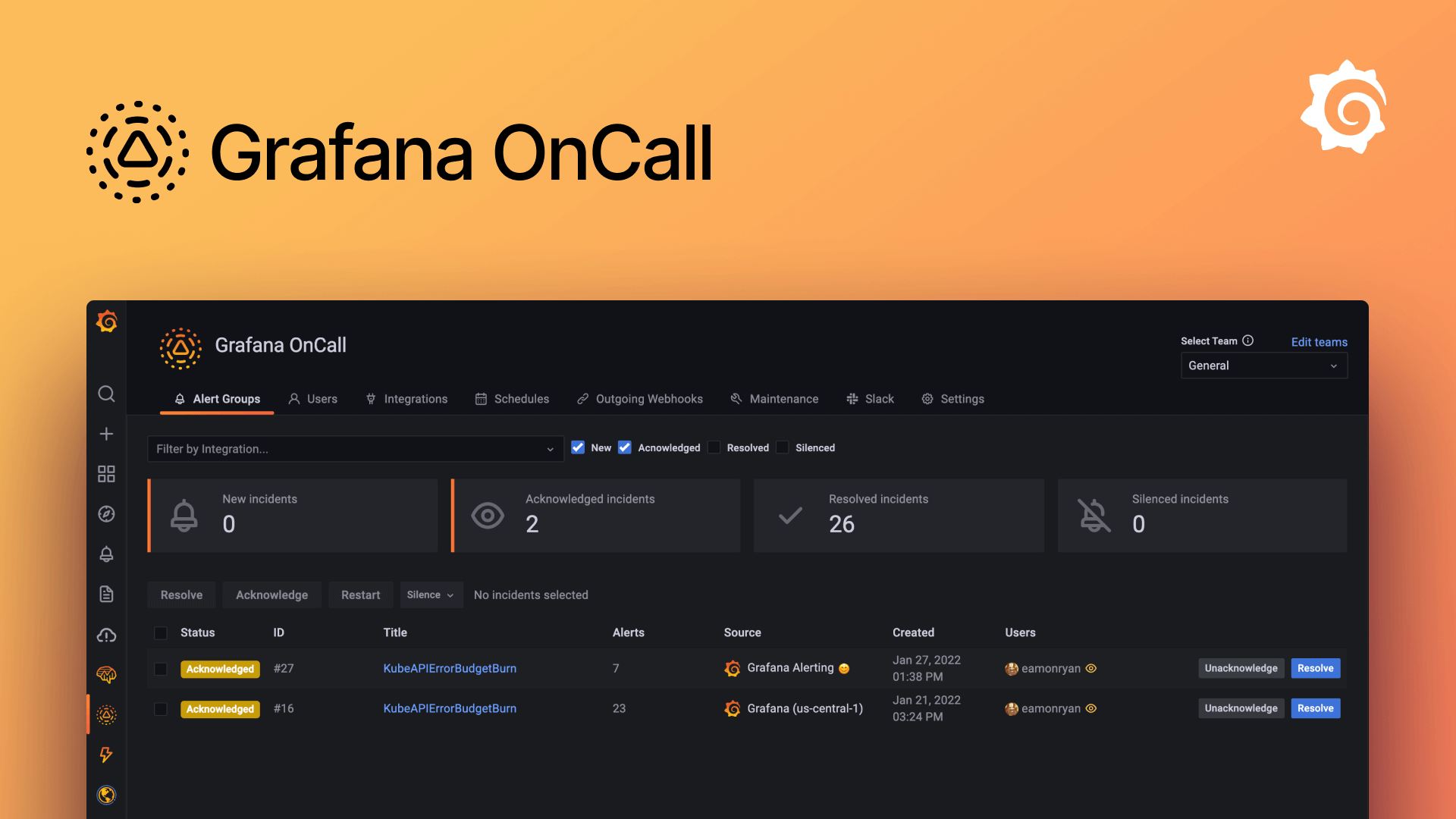Click the Dashboards grid icon in the sidebar

click(x=106, y=473)
